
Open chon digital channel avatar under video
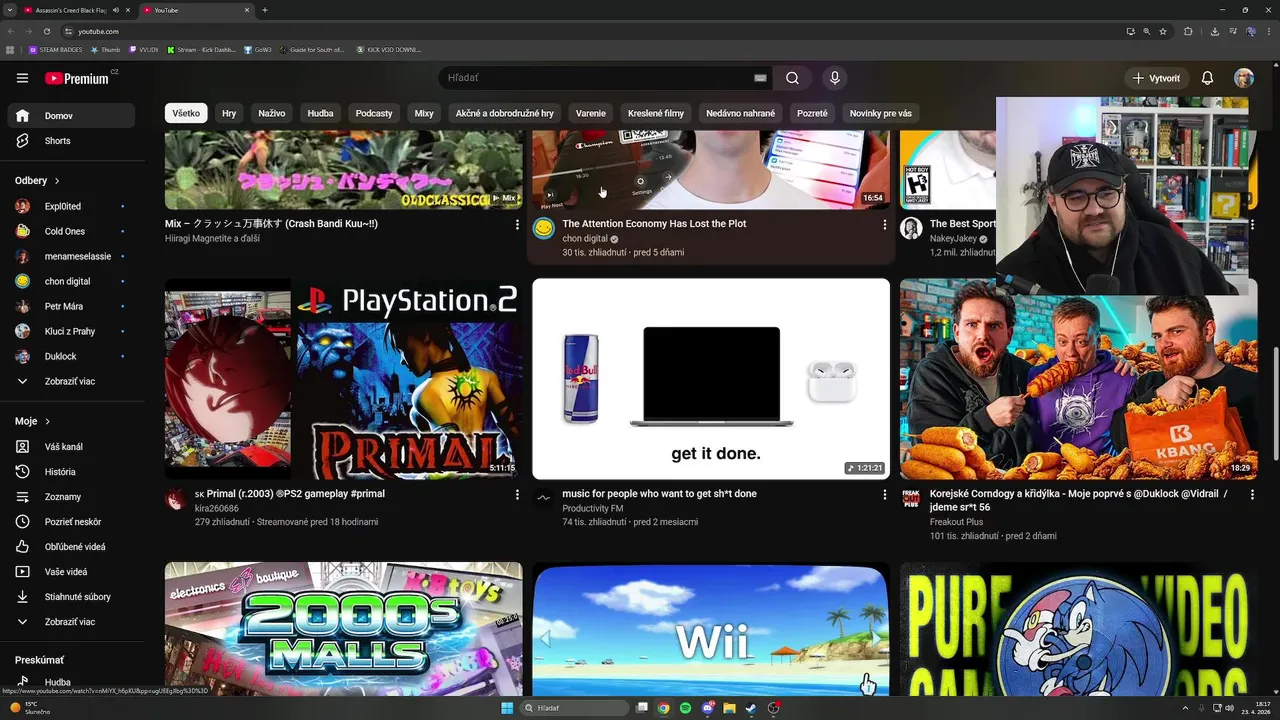coord(543,229)
